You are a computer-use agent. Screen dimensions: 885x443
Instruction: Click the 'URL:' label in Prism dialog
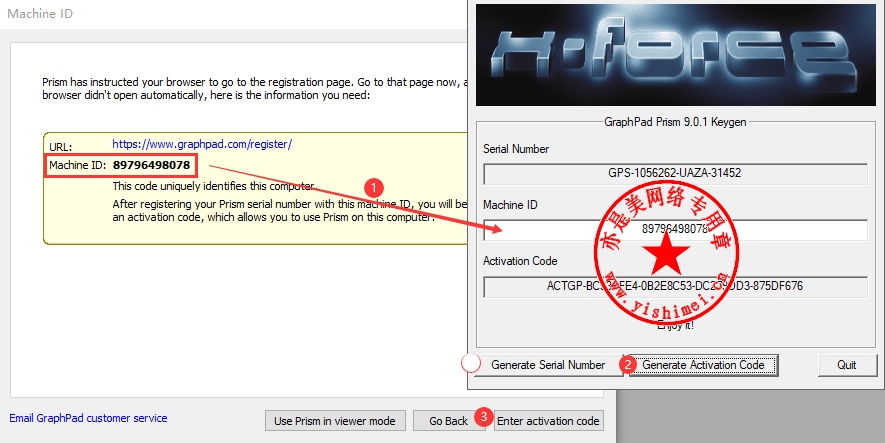(x=60, y=147)
